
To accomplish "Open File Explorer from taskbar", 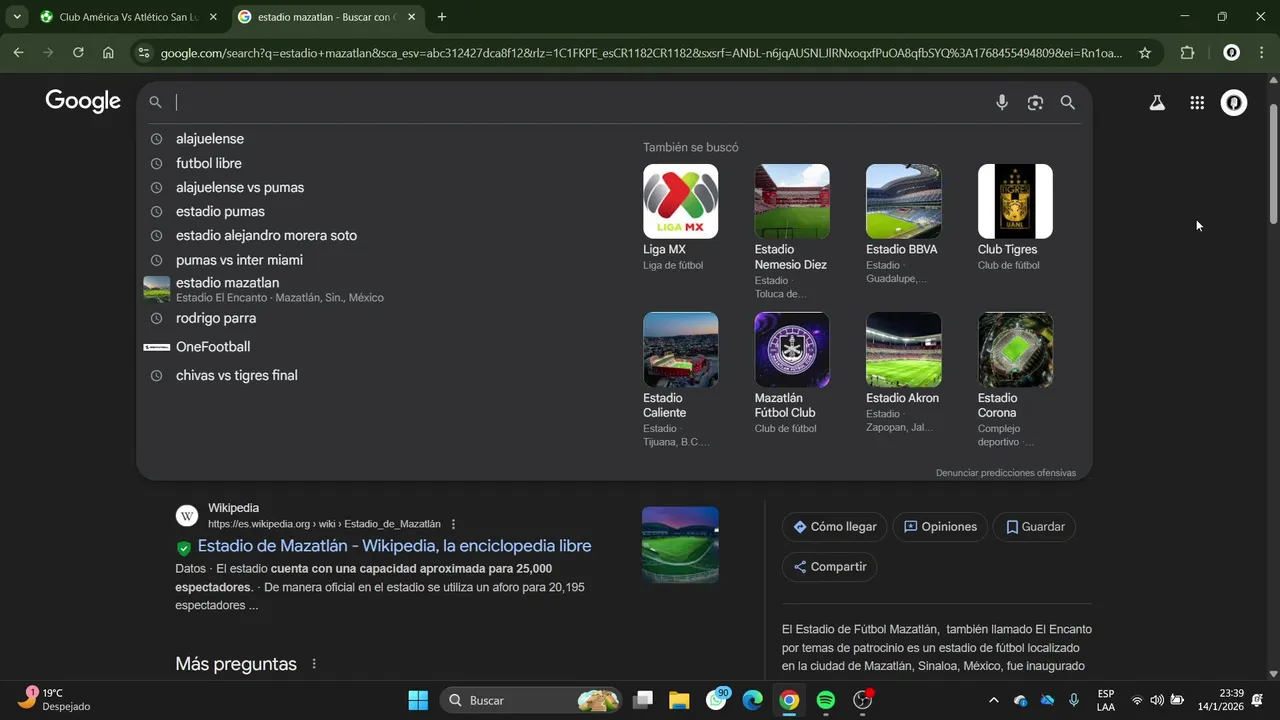I will coord(679,700).
